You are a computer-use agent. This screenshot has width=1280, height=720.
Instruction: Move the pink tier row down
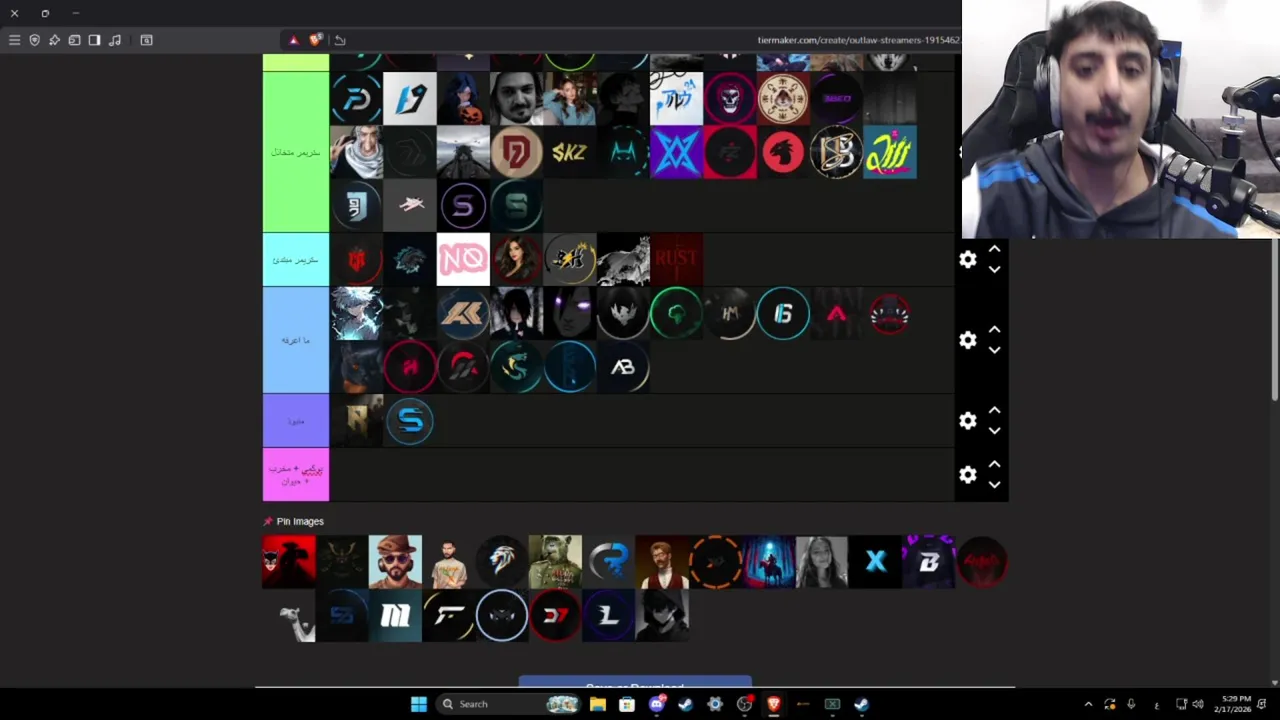pos(994,485)
